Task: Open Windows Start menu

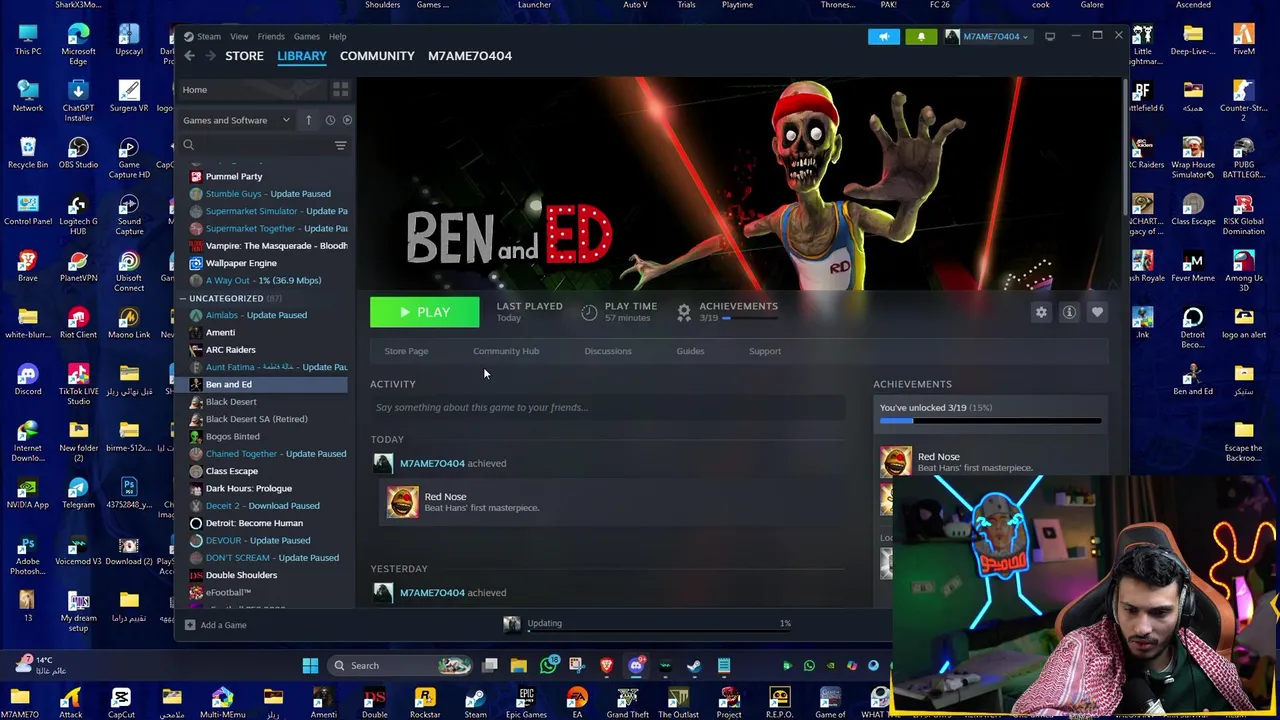Action: pyautogui.click(x=310, y=666)
